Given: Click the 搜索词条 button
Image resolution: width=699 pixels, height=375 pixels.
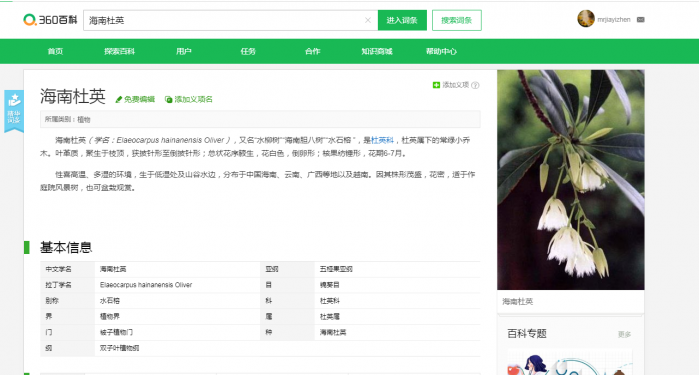Looking at the screenshot, I should click(x=456, y=20).
